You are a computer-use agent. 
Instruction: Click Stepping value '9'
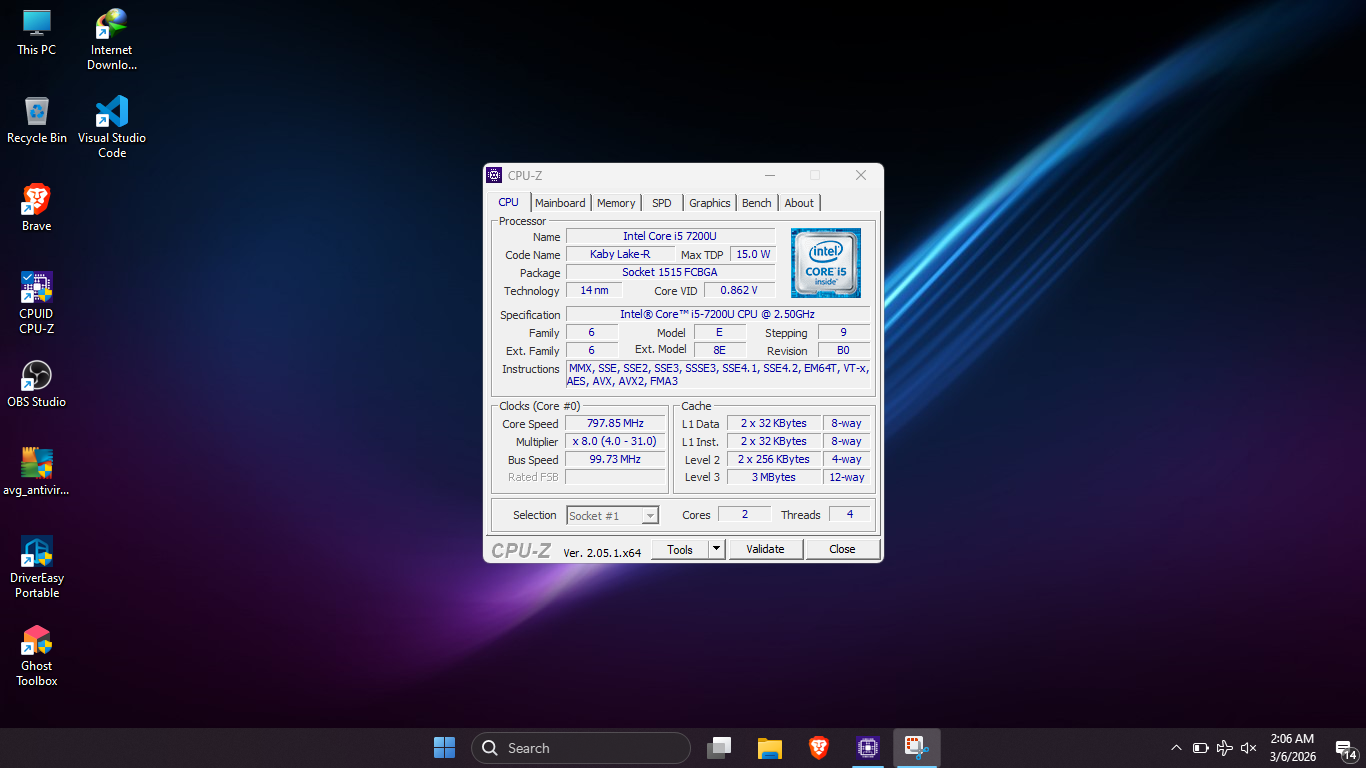click(x=843, y=332)
